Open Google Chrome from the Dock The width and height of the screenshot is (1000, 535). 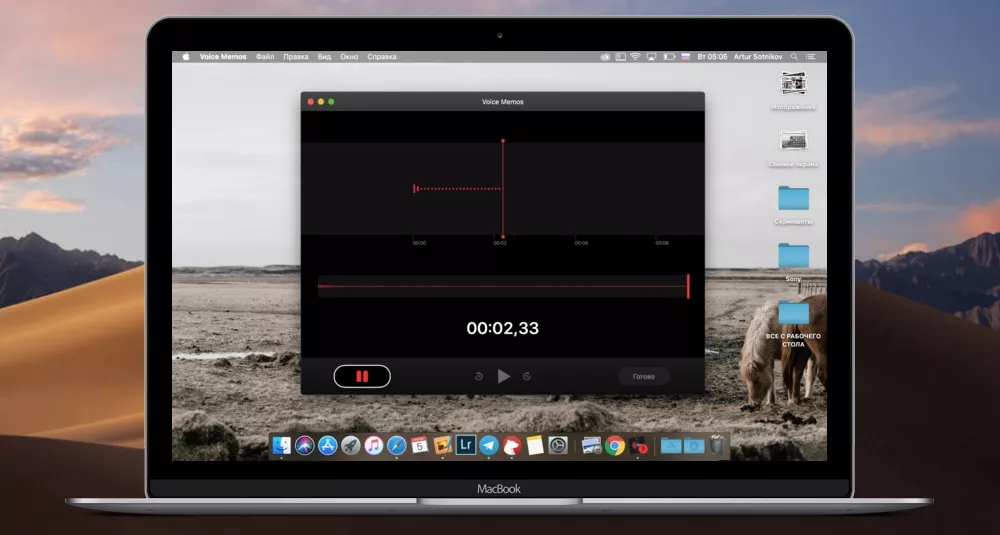coord(615,445)
